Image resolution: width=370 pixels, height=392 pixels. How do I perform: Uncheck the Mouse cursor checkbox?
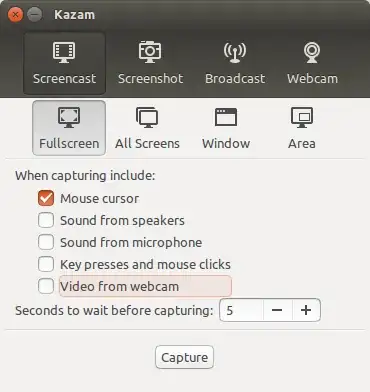tap(46, 198)
